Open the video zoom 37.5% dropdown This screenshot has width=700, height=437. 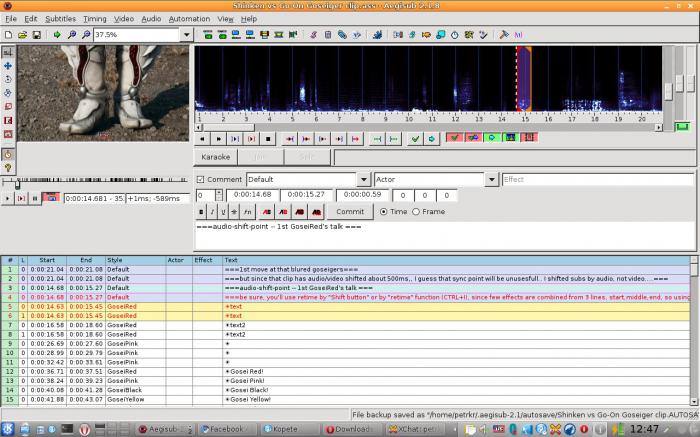[x=186, y=35]
